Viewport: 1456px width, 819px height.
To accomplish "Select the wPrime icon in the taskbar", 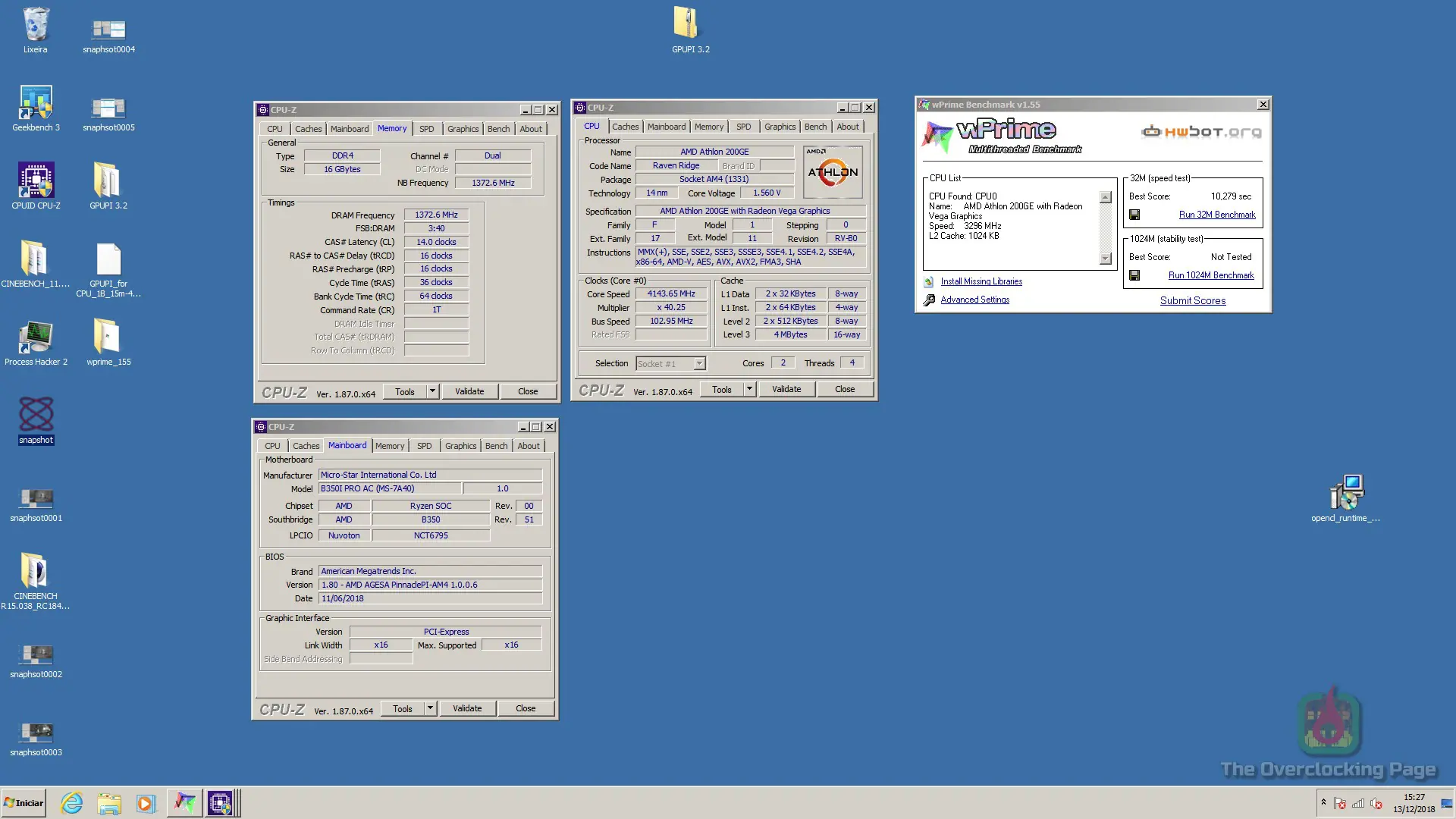I will 184,803.
